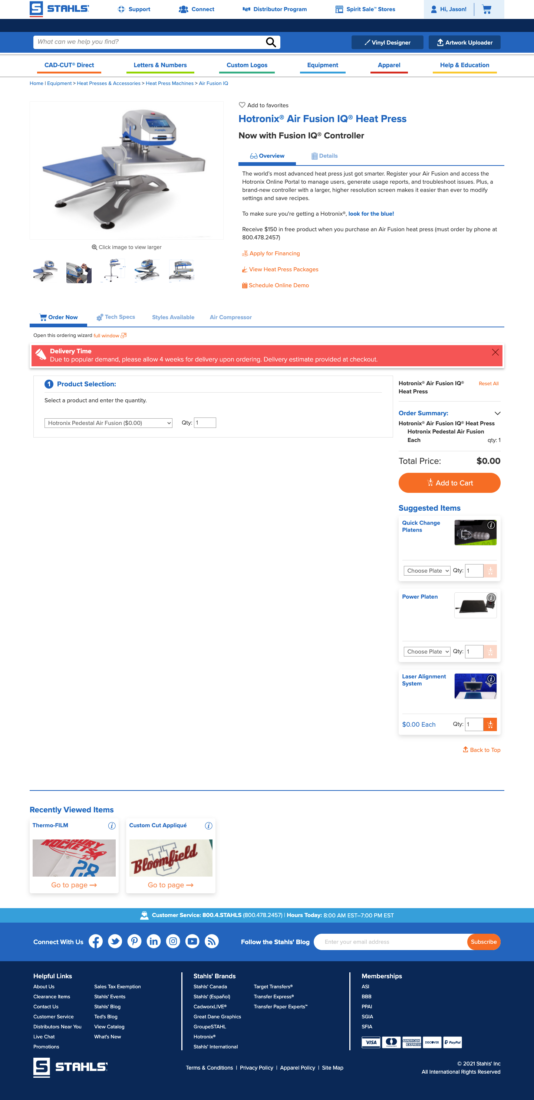Screen dimensions: 534x1100
Task: Show info for Thermo-FILM item
Action: coord(112,826)
